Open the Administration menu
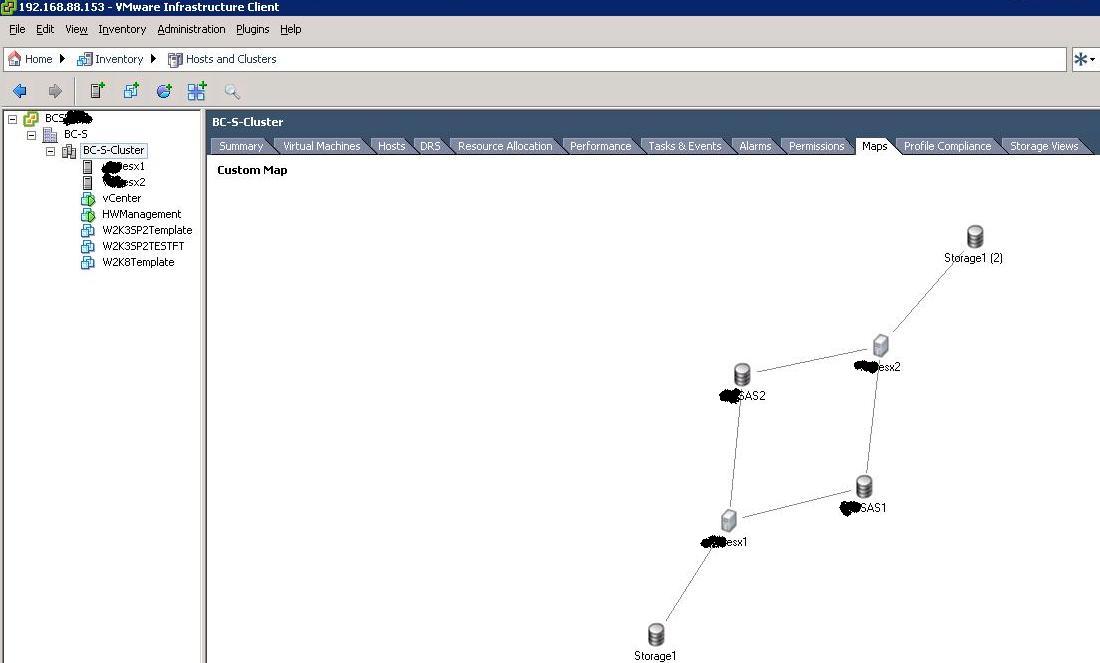 coord(191,29)
